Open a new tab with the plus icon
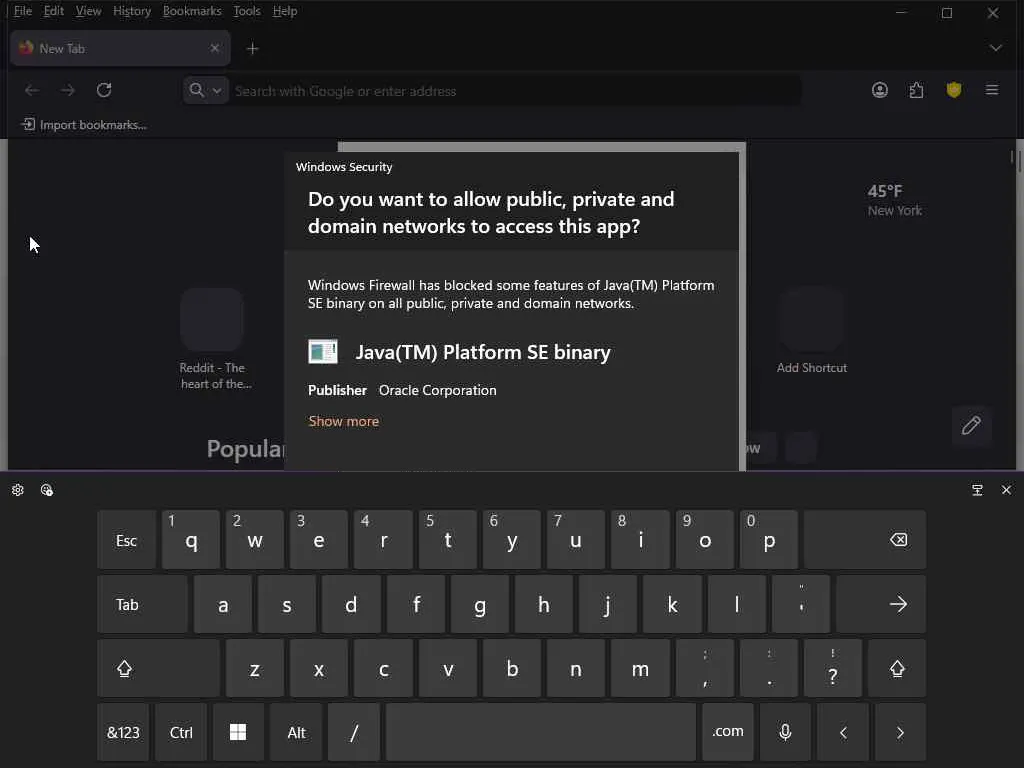 point(253,48)
